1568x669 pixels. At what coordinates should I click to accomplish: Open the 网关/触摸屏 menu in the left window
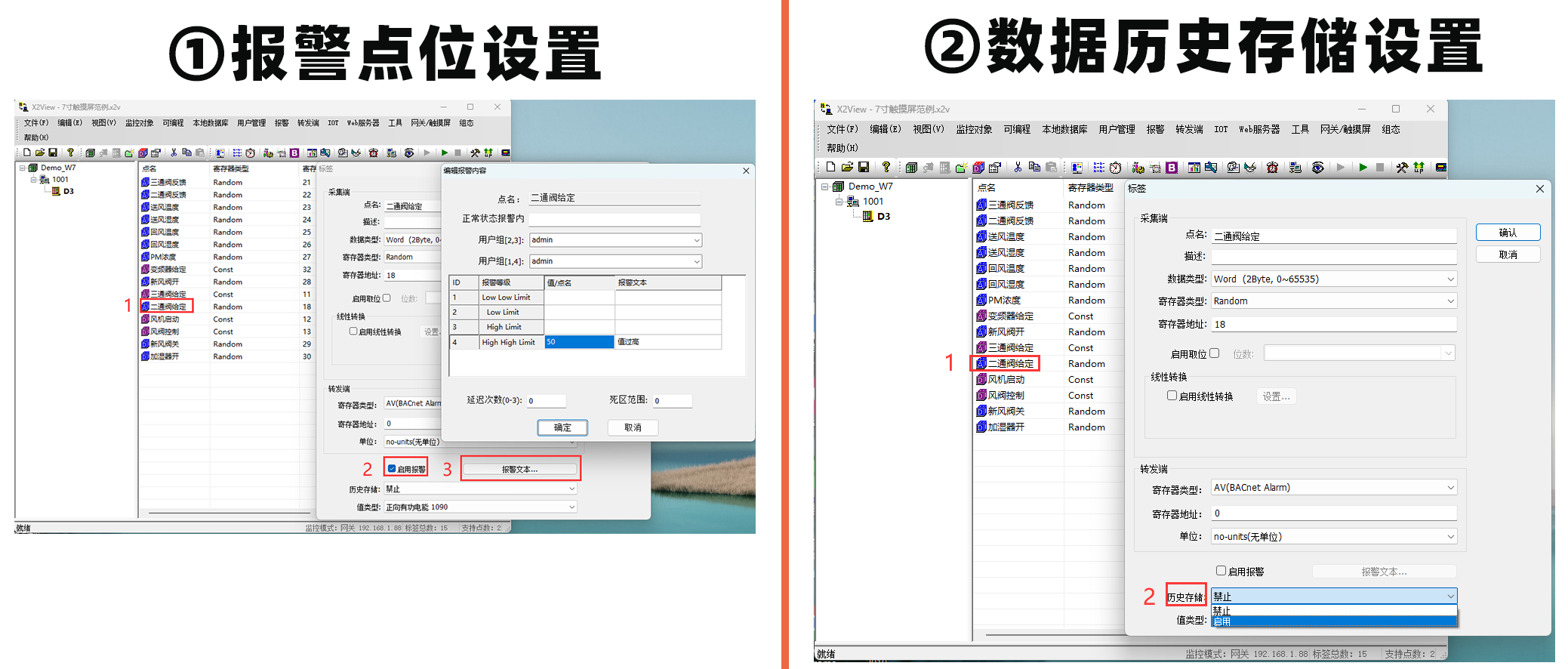click(x=430, y=123)
